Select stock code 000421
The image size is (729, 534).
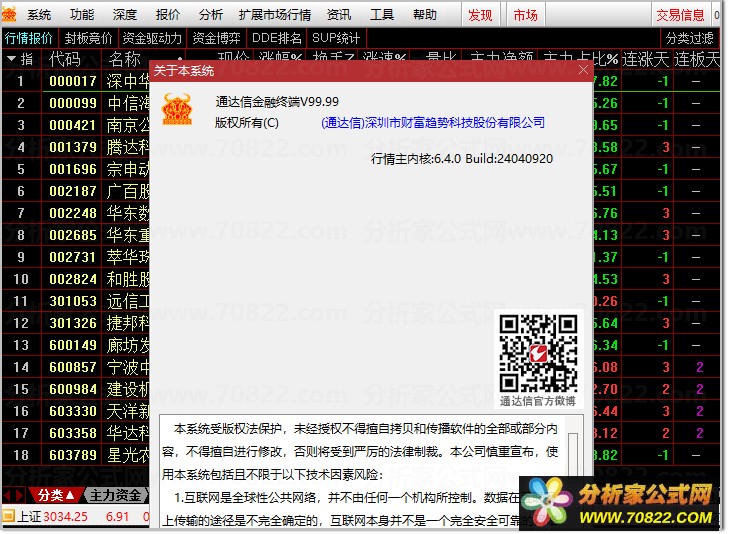click(73, 125)
